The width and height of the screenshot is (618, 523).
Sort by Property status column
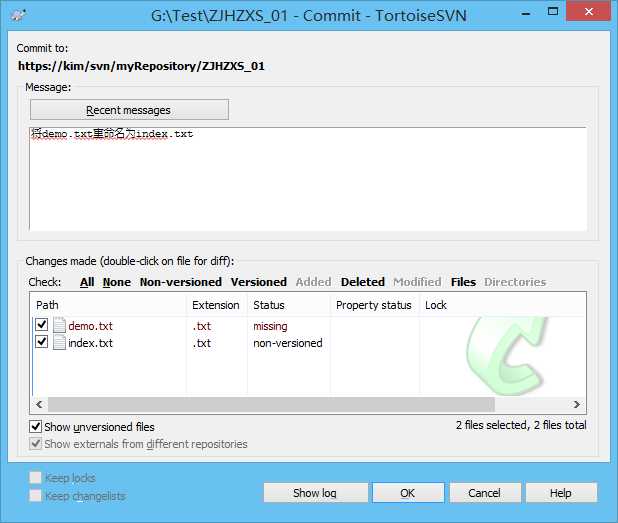374,305
